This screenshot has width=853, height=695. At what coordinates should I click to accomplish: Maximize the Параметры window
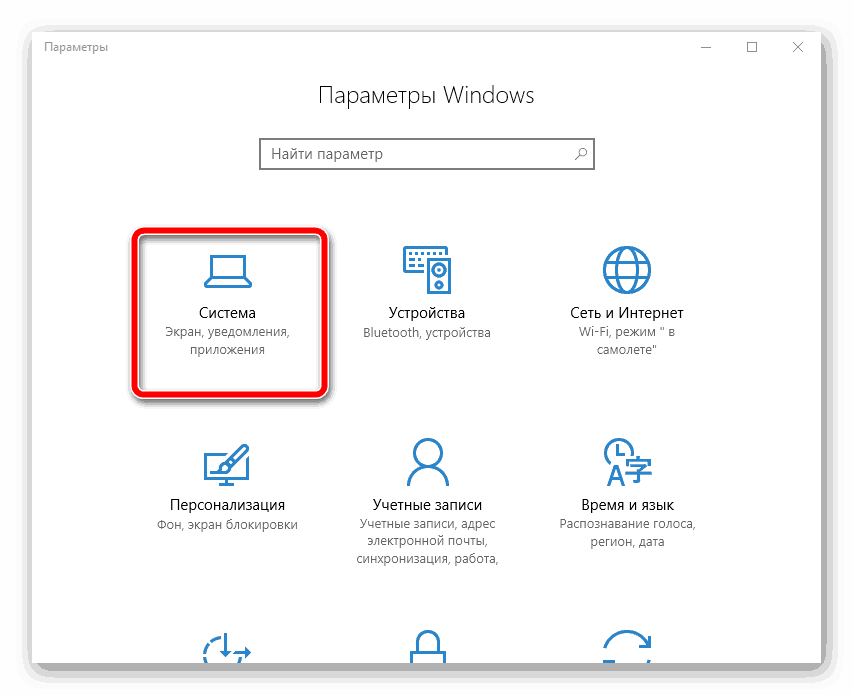[x=752, y=47]
